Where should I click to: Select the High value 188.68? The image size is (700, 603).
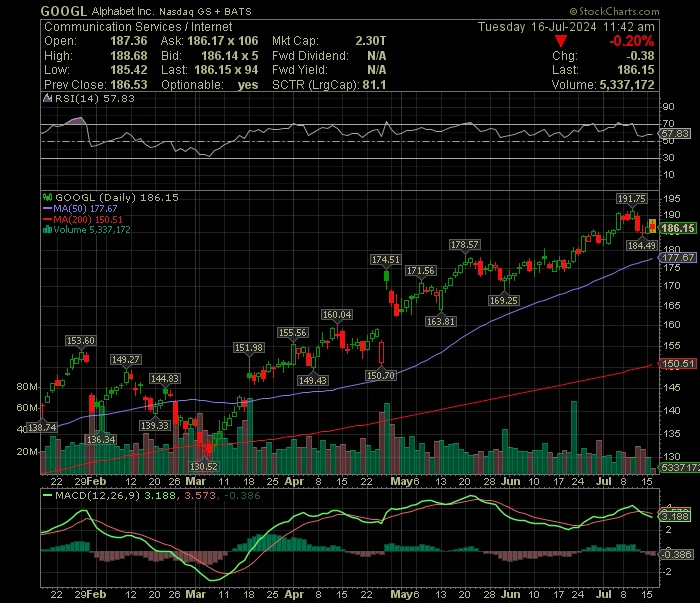pos(129,56)
